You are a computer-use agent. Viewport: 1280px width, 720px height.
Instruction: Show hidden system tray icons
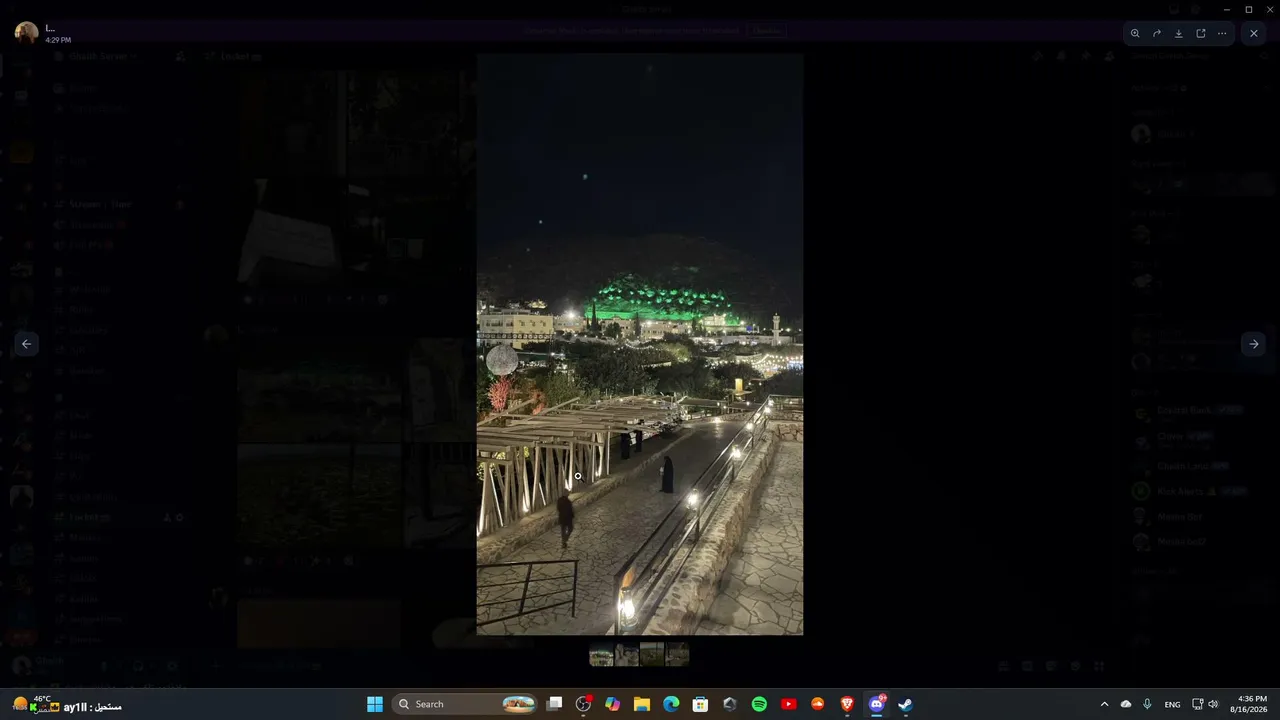(x=1104, y=704)
